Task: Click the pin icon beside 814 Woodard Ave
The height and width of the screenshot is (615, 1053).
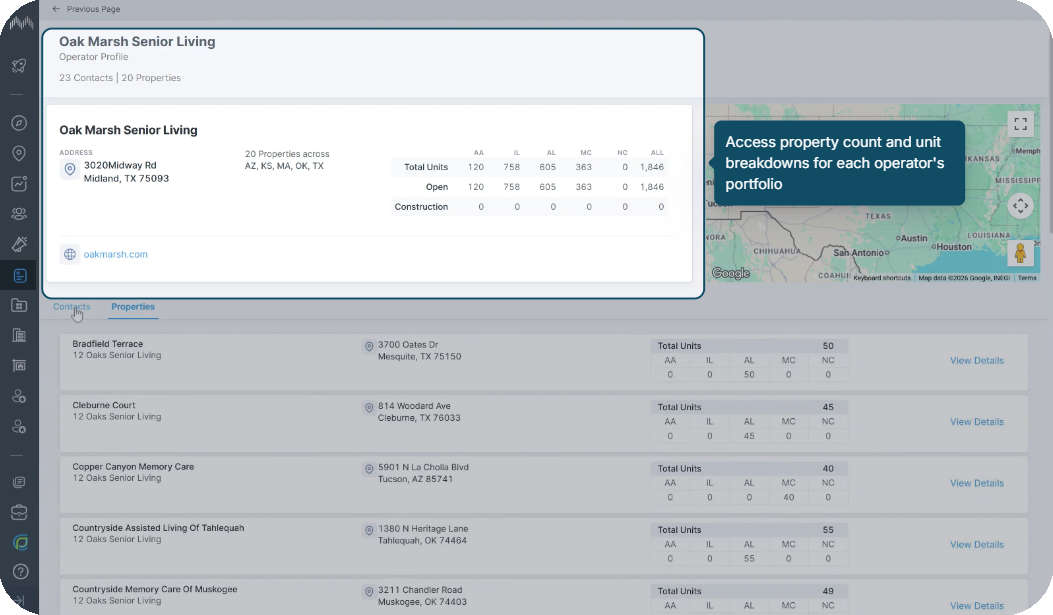Action: [369, 408]
